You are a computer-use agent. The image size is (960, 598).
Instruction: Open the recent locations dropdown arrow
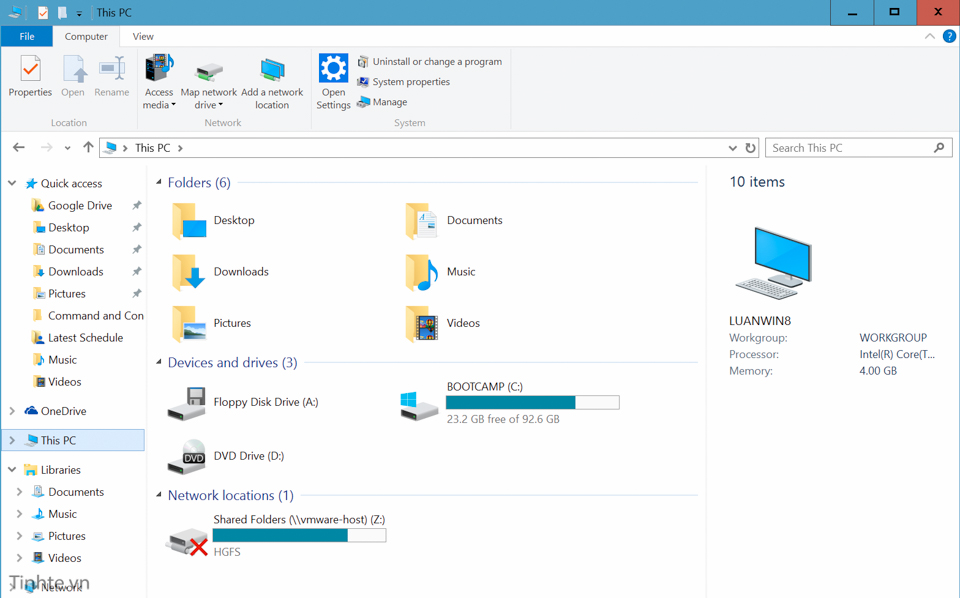[x=67, y=148]
